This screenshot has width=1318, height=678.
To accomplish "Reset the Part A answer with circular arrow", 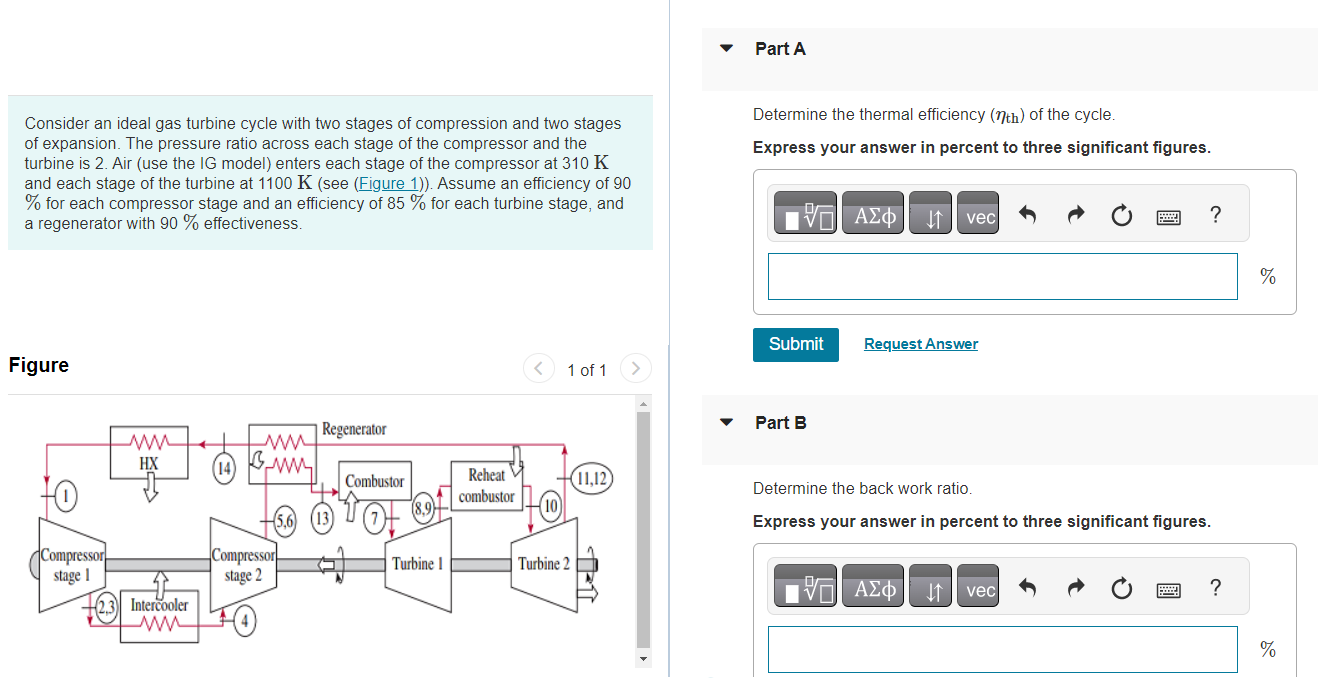I will point(1121,212).
